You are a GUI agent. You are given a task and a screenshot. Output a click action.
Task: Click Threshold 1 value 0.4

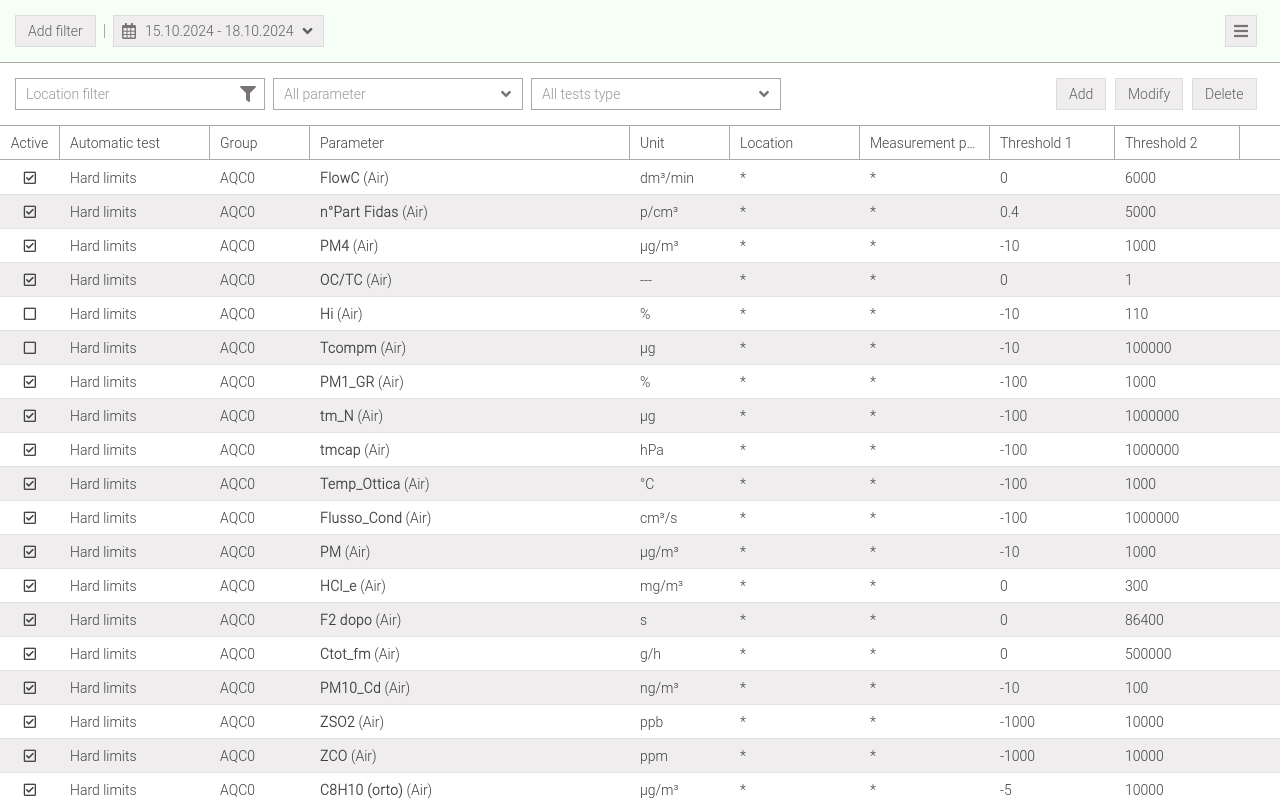pyautogui.click(x=1009, y=212)
